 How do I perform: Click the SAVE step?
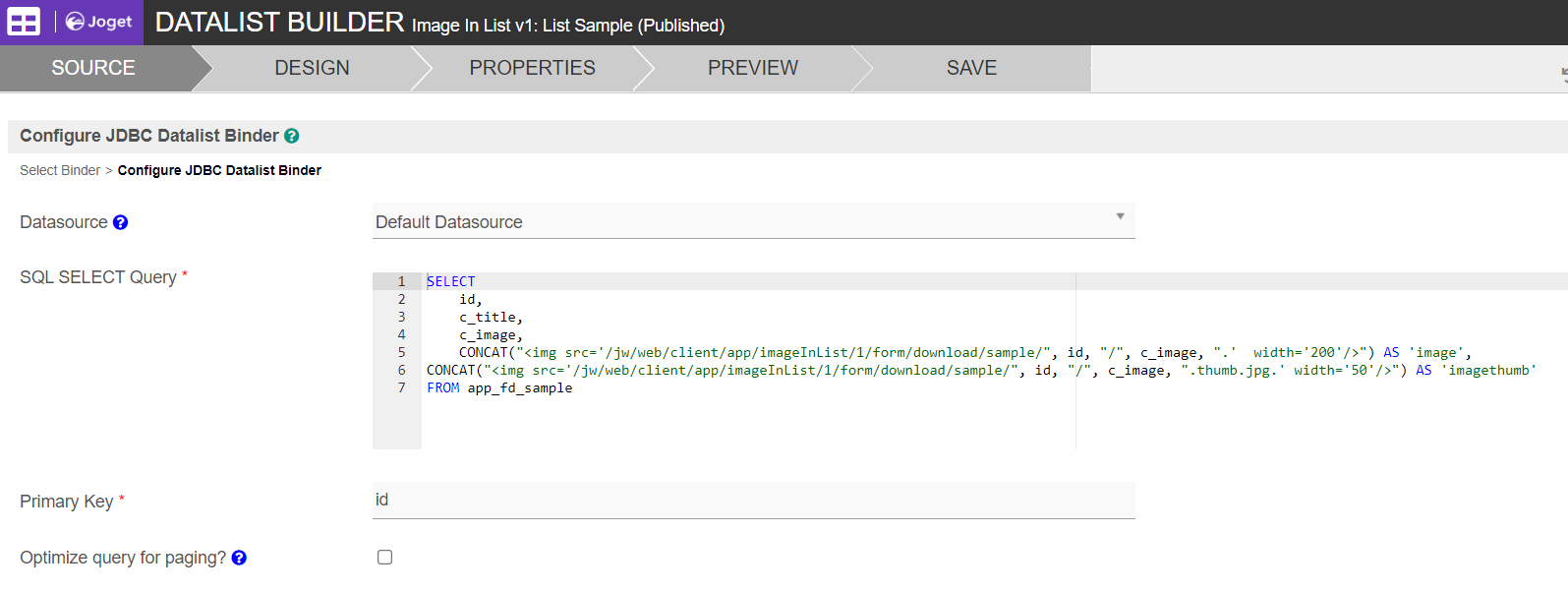click(971, 68)
